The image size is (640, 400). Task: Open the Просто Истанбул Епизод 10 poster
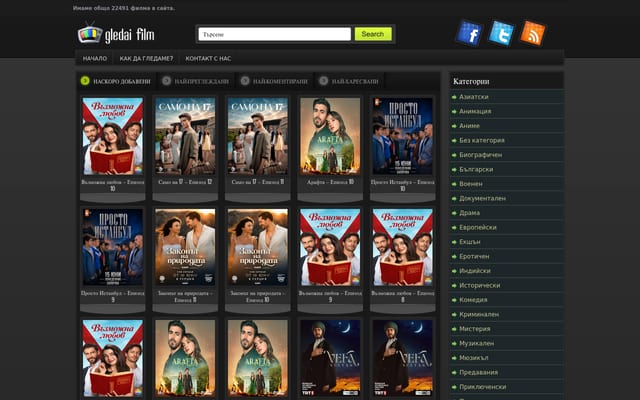pos(402,136)
